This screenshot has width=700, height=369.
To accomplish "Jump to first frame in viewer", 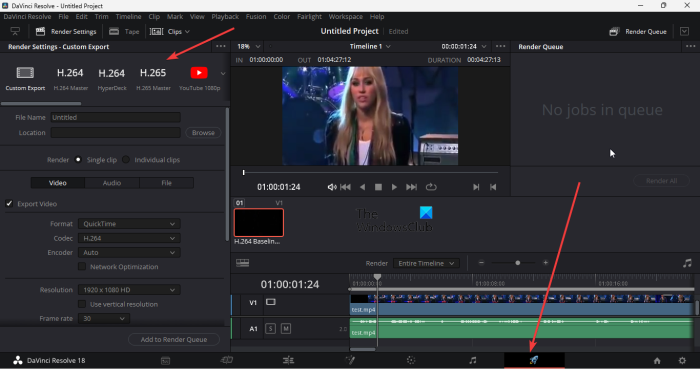I will coord(346,187).
